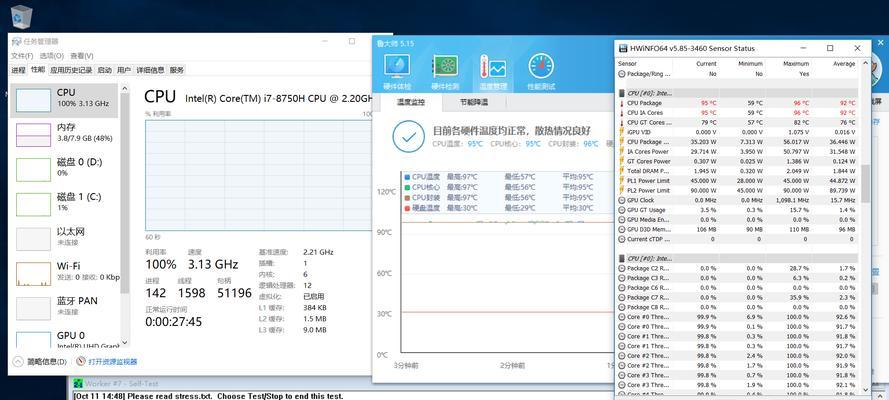Switch to 启动 tab in Task Manager
The width and height of the screenshot is (889, 400).
click(104, 70)
